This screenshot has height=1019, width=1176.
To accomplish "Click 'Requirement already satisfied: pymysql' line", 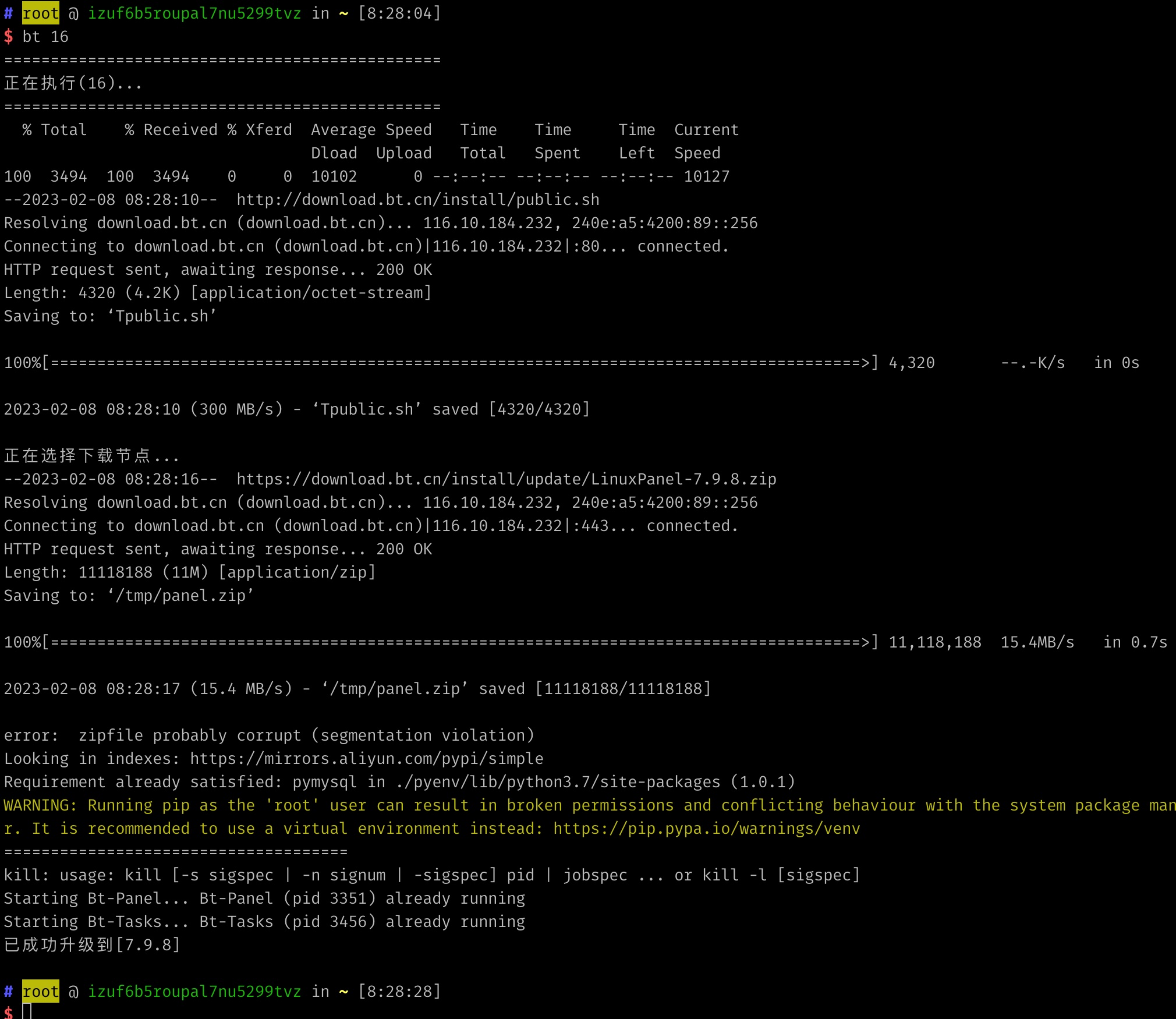I will 399,782.
